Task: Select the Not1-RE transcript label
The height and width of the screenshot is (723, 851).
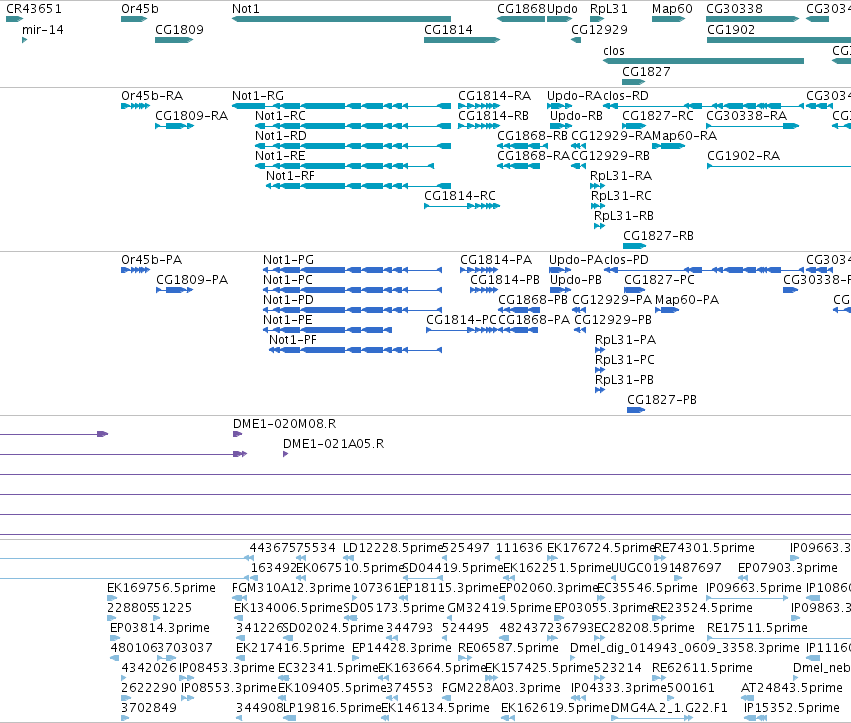Action: click(x=280, y=156)
